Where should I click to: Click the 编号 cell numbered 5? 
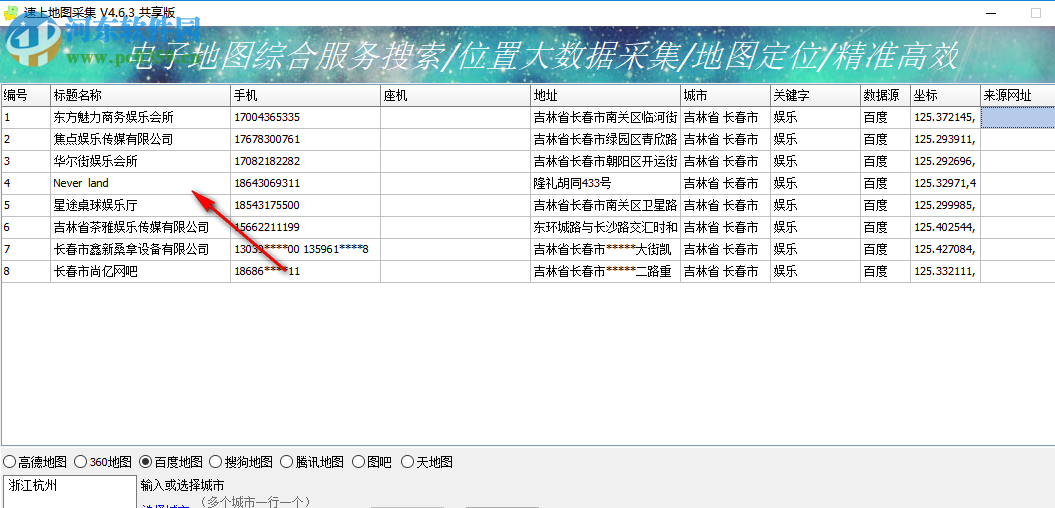click(x=26, y=205)
